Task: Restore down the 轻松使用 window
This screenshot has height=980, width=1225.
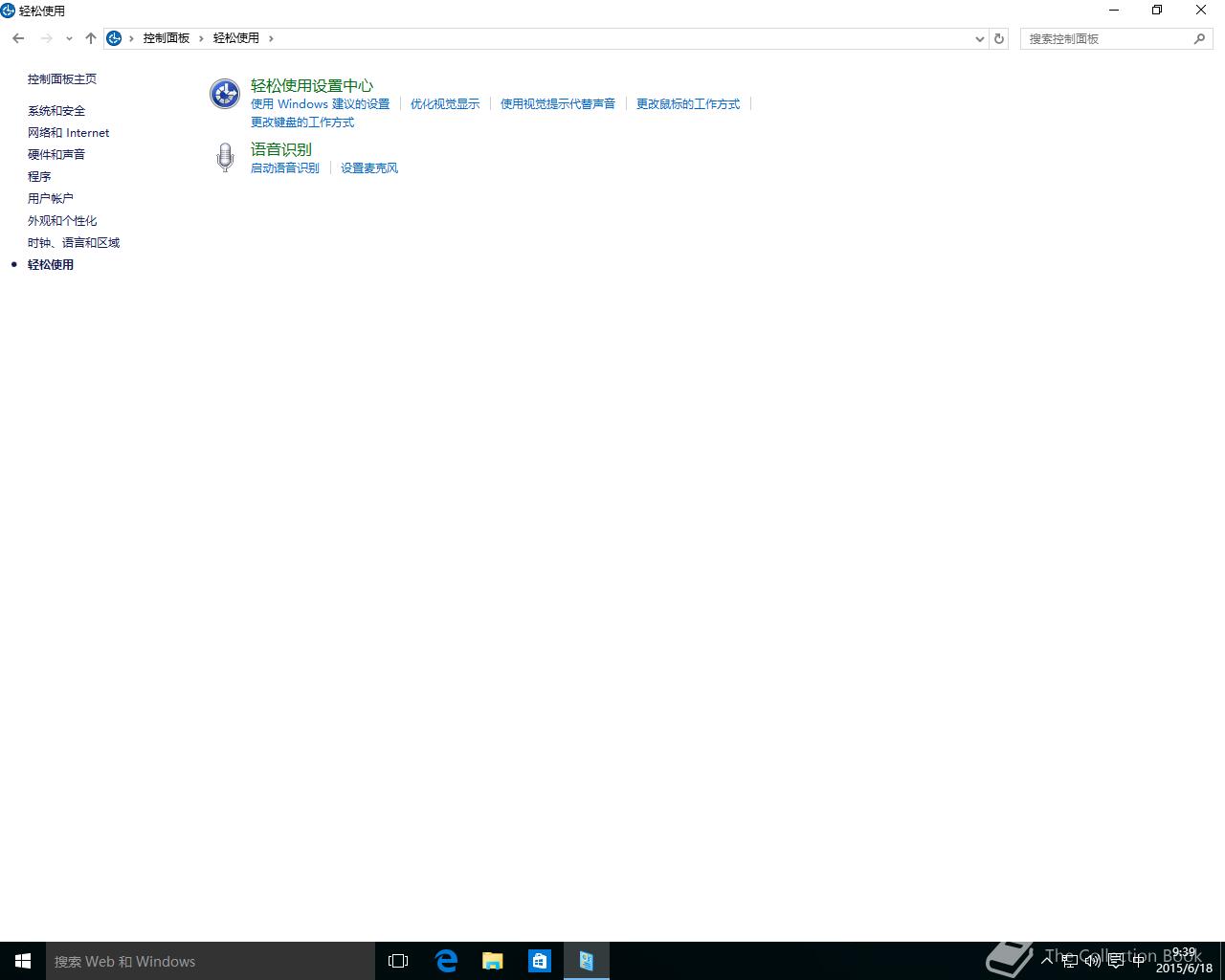Action: (1157, 11)
